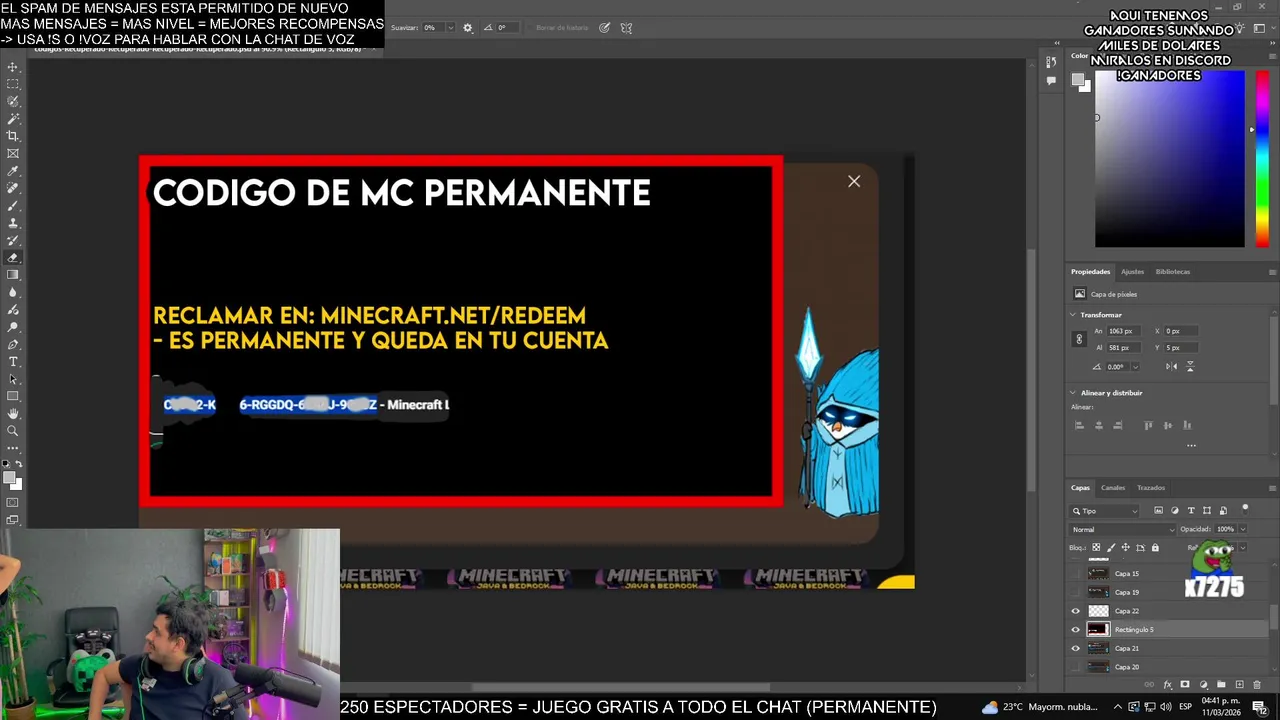Image resolution: width=1280 pixels, height=720 pixels.
Task: Hide the Capa 22 layer
Action: (1075, 611)
